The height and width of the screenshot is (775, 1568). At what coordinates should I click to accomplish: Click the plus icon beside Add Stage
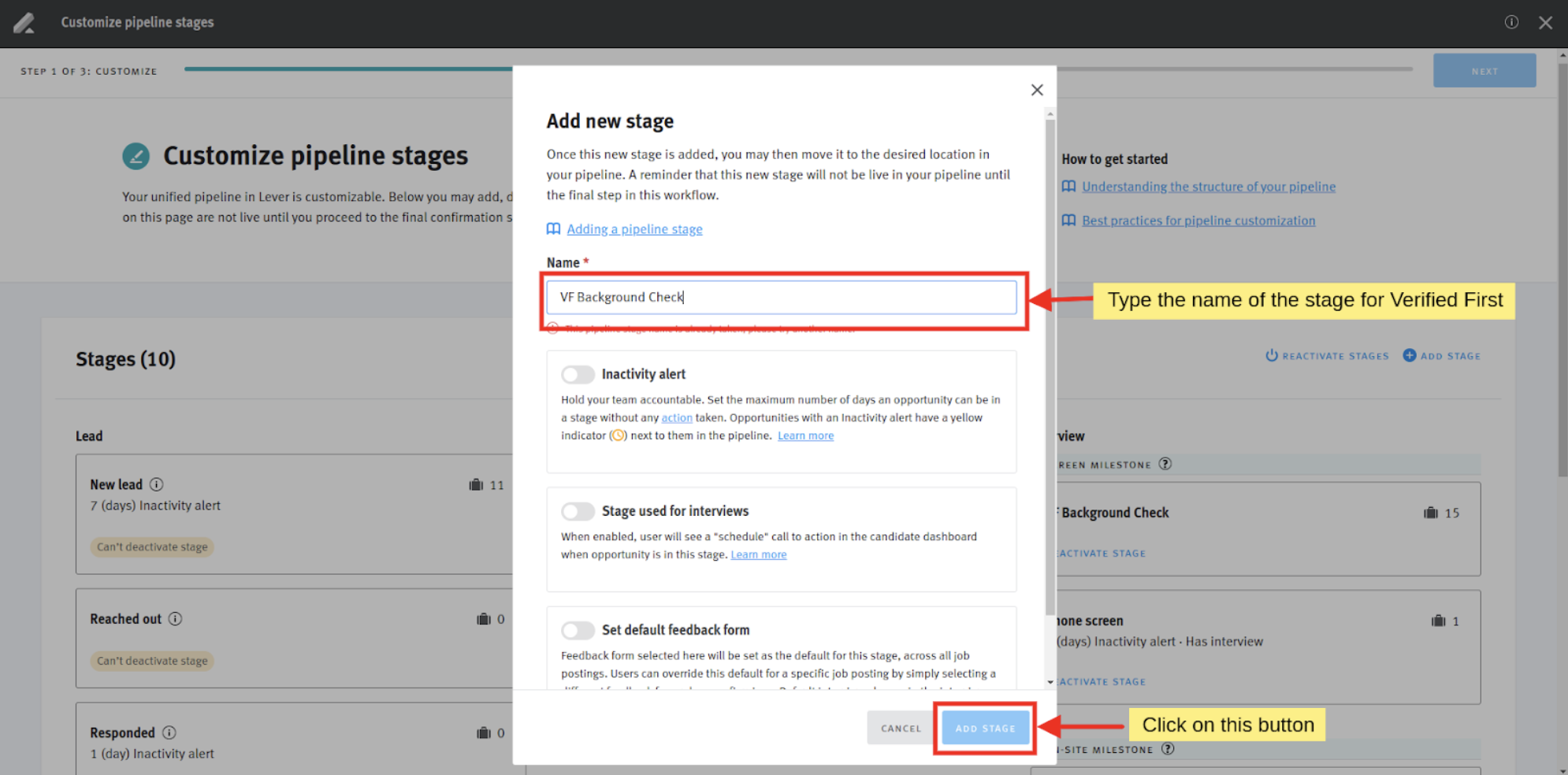[x=1409, y=355]
